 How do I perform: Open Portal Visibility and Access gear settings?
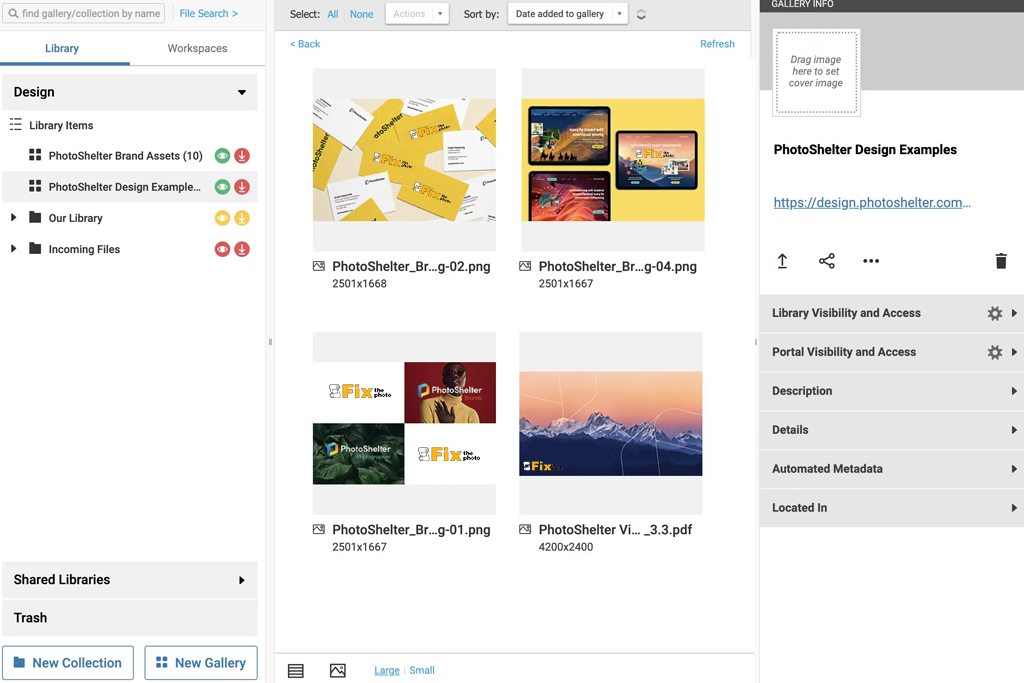click(x=995, y=353)
